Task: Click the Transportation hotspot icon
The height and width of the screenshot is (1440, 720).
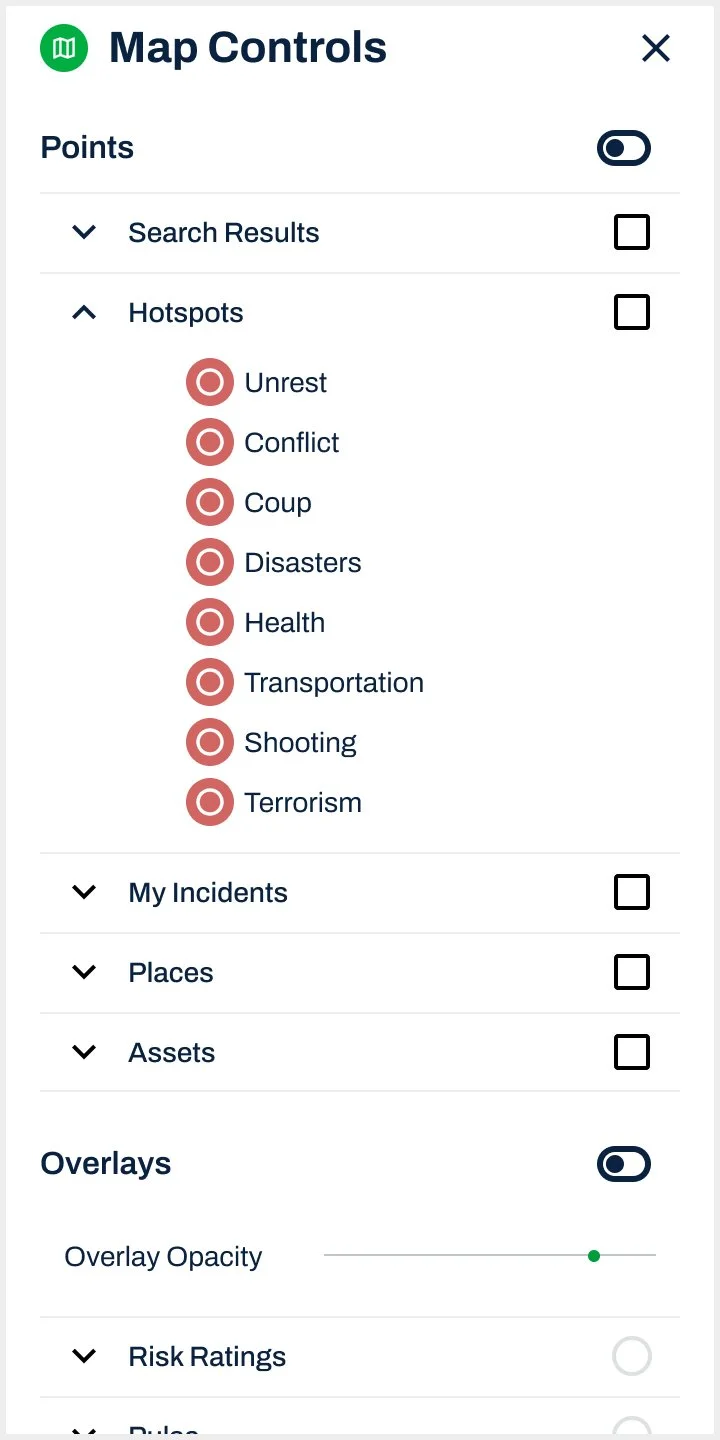Action: [x=210, y=683]
